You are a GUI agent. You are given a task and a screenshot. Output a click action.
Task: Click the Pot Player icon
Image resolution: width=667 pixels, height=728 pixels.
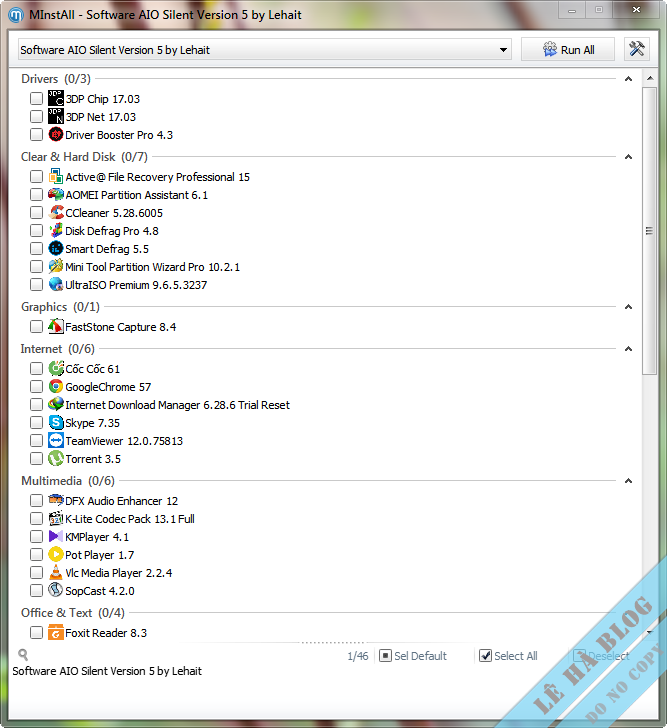pos(56,554)
